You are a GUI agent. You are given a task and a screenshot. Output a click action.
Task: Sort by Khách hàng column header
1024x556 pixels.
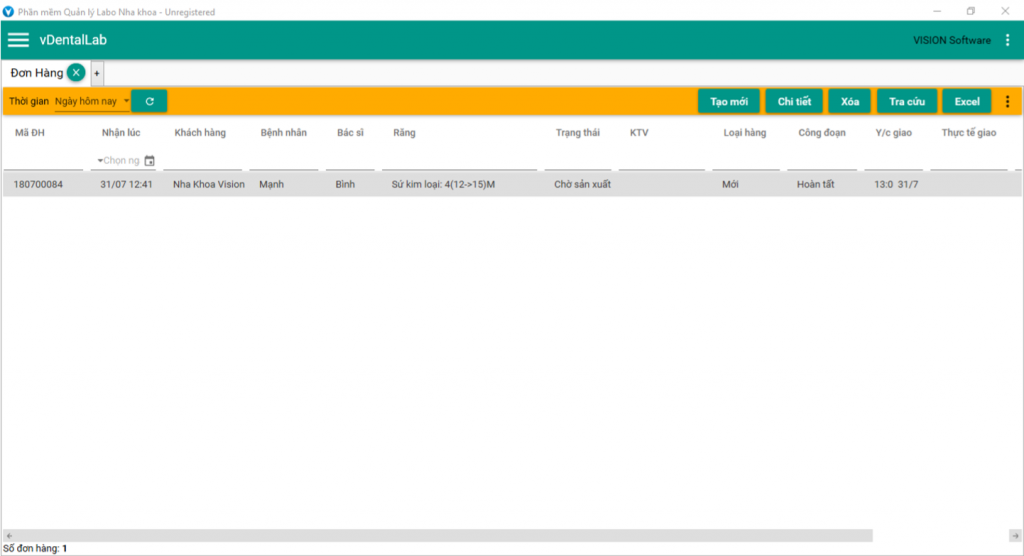tap(200, 133)
